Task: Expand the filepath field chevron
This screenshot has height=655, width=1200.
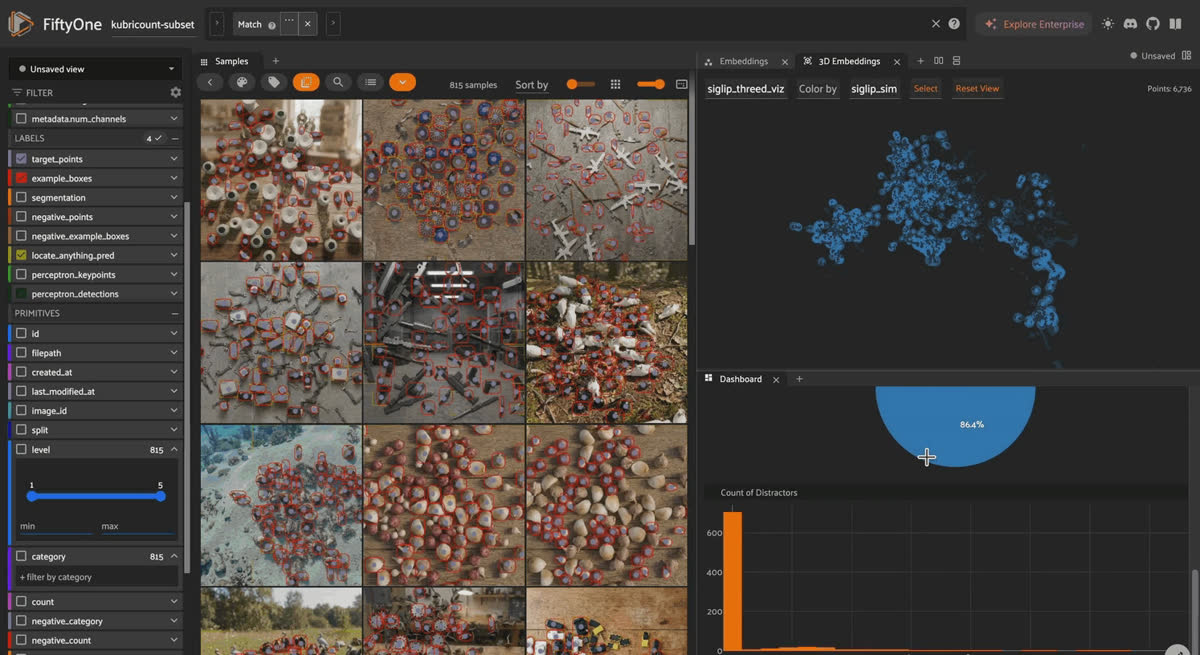Action: pyautogui.click(x=174, y=353)
